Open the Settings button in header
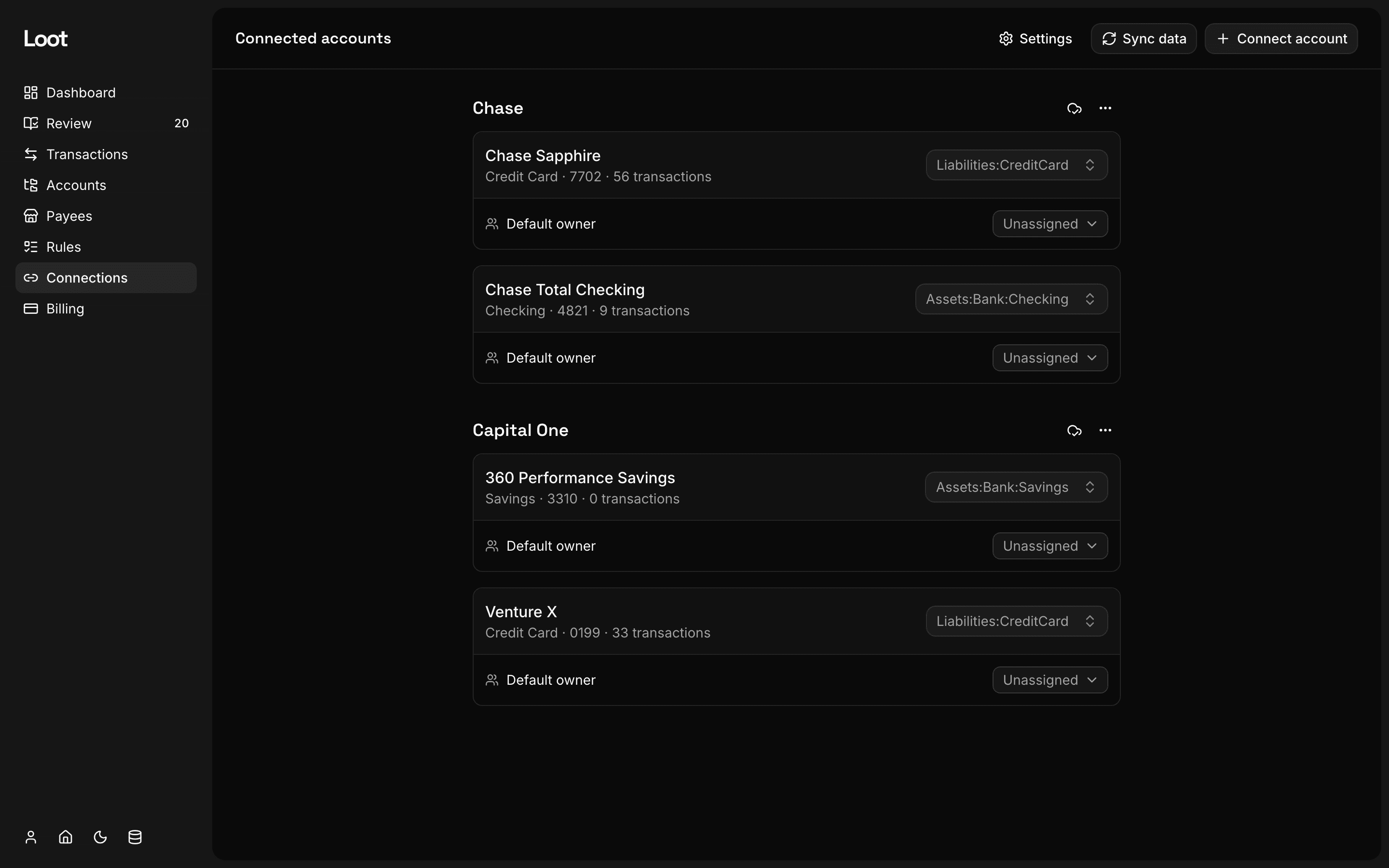The height and width of the screenshot is (868, 1389). coord(1035,39)
